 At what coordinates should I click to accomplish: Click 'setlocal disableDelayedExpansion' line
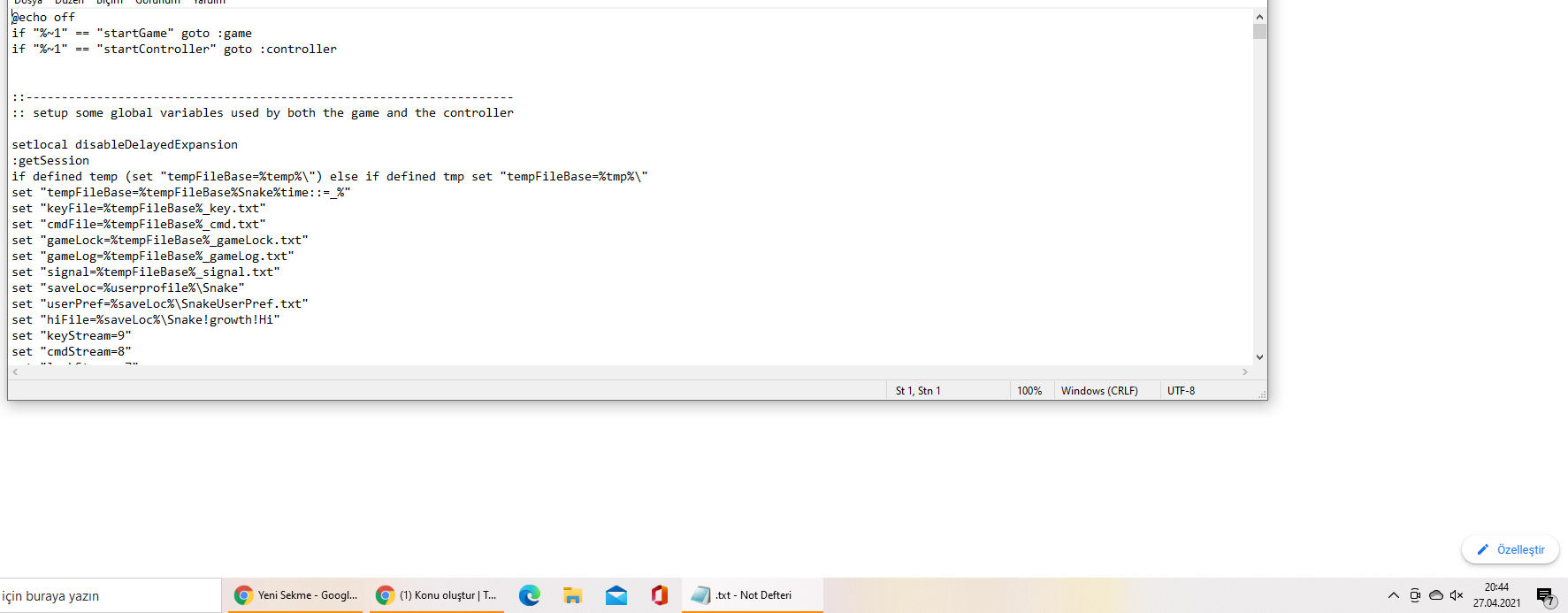pos(125,144)
